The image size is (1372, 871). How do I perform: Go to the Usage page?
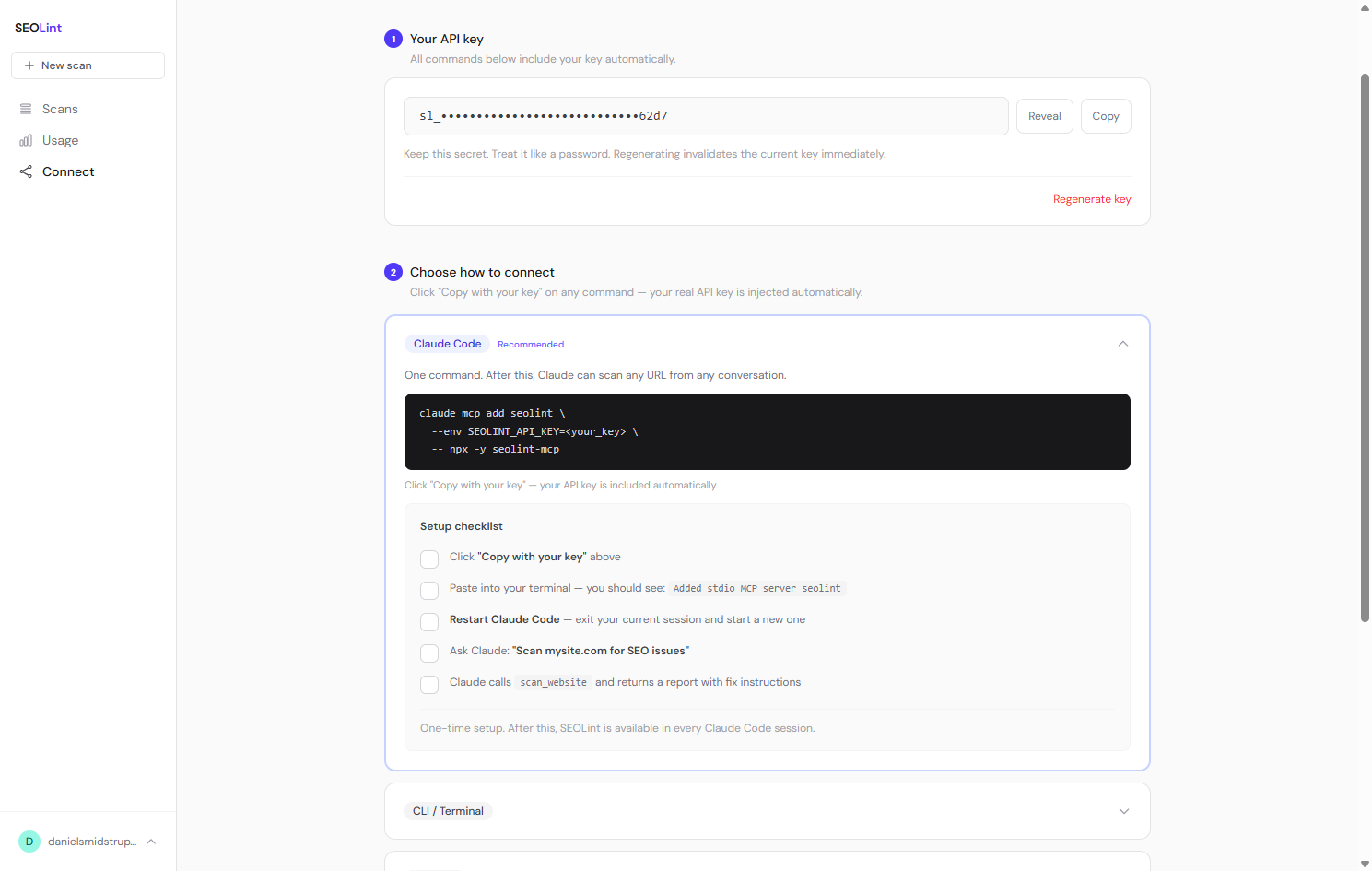[60, 140]
